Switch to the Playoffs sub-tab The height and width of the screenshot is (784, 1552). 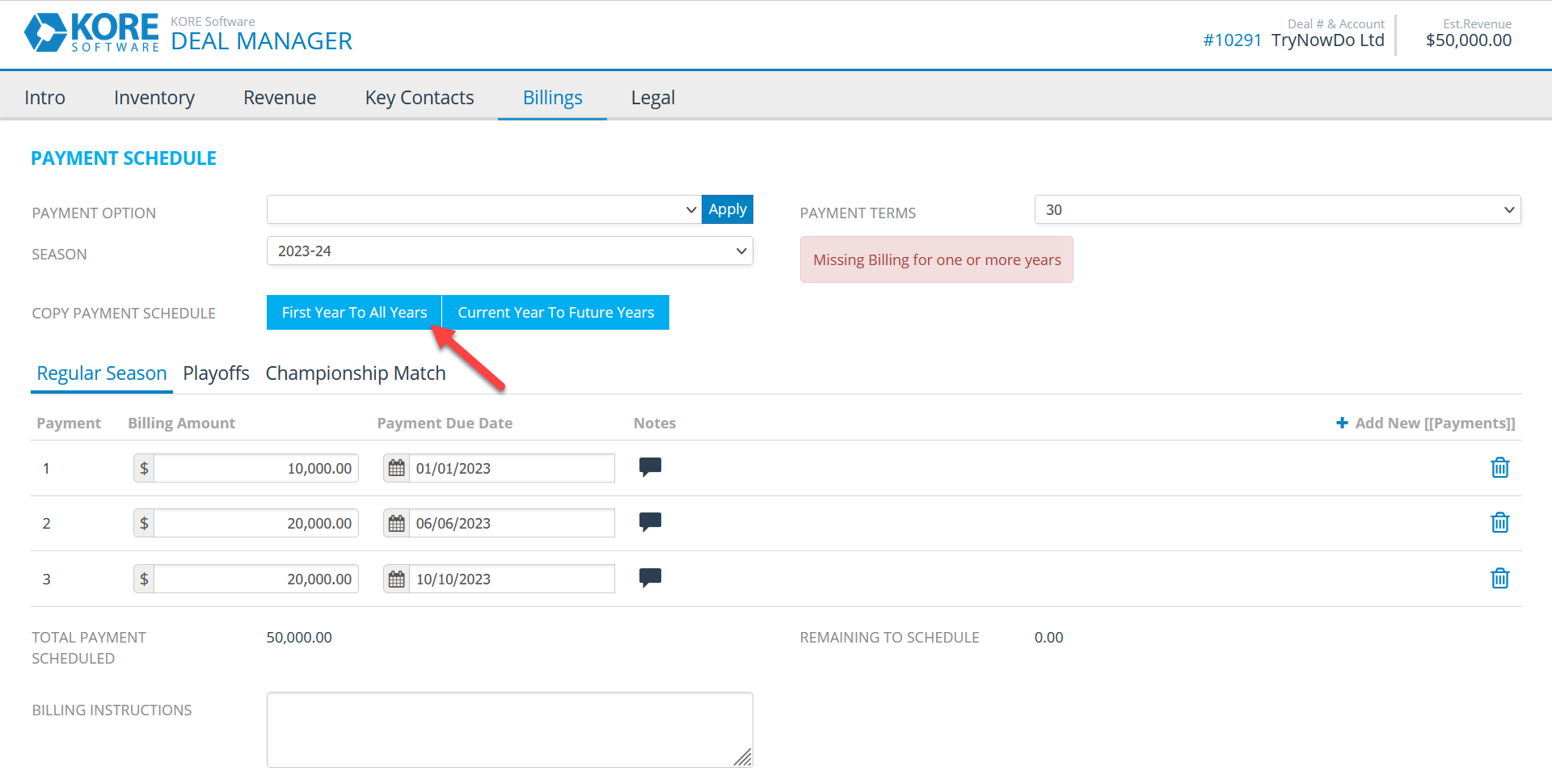[x=216, y=373]
